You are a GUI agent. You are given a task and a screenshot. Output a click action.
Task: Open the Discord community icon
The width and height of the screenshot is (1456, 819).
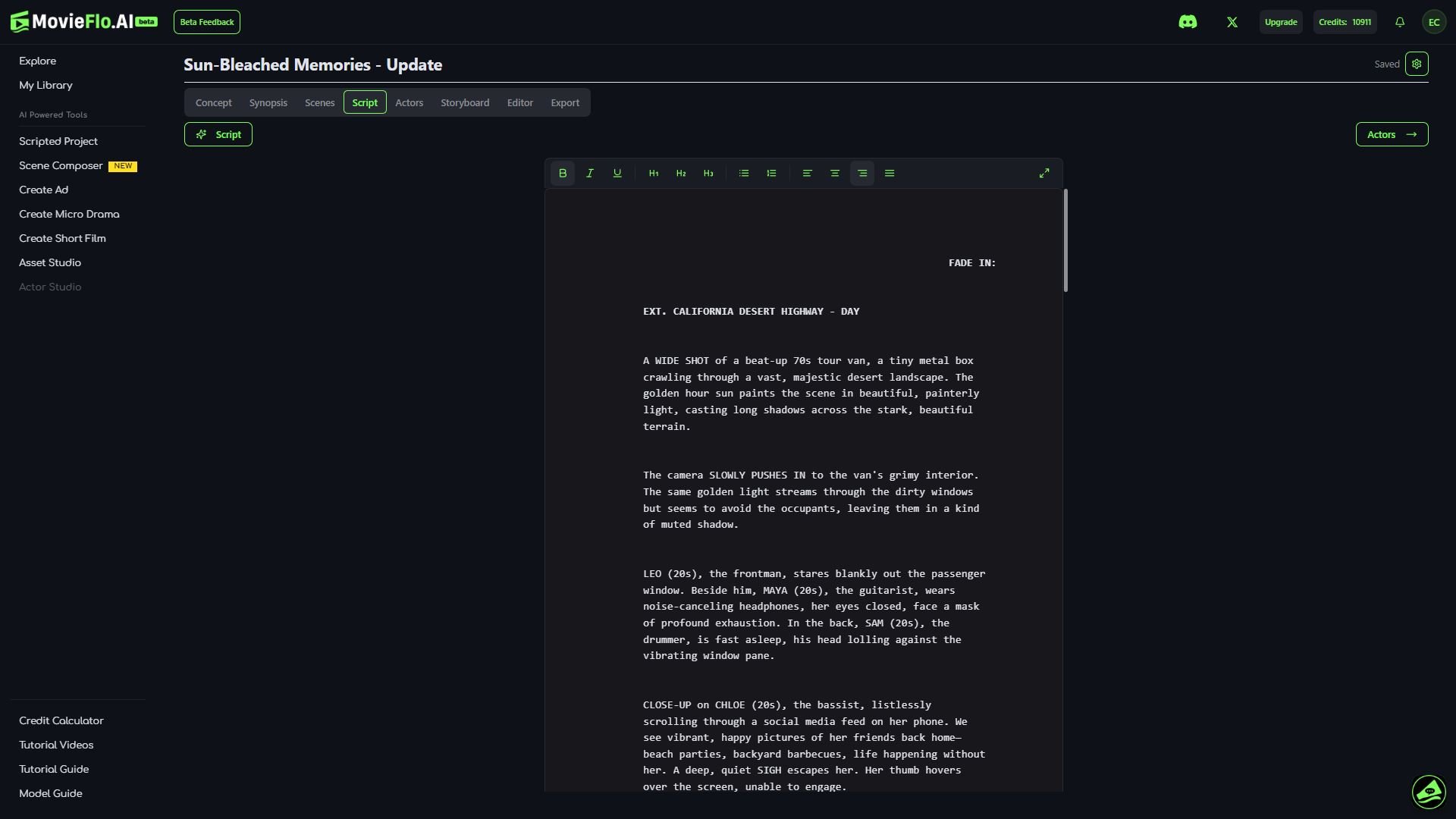pyautogui.click(x=1188, y=22)
